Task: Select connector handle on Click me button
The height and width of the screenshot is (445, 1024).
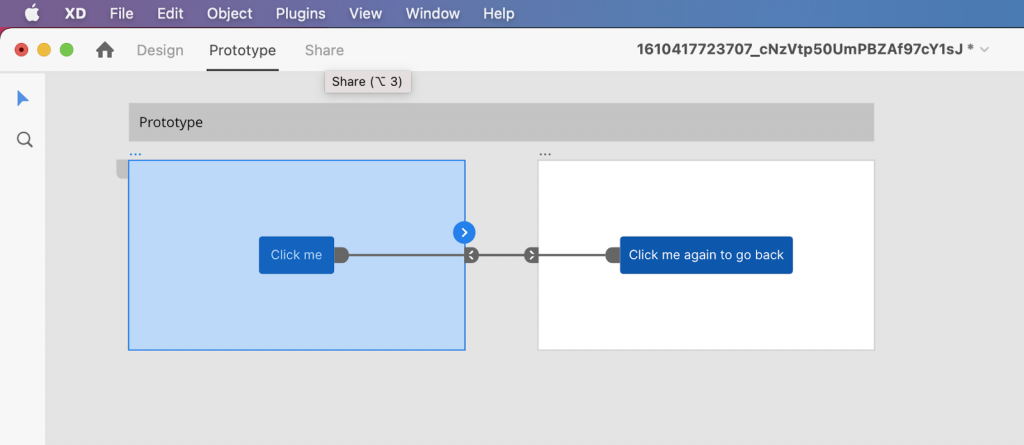Action: pyautogui.click(x=342, y=255)
